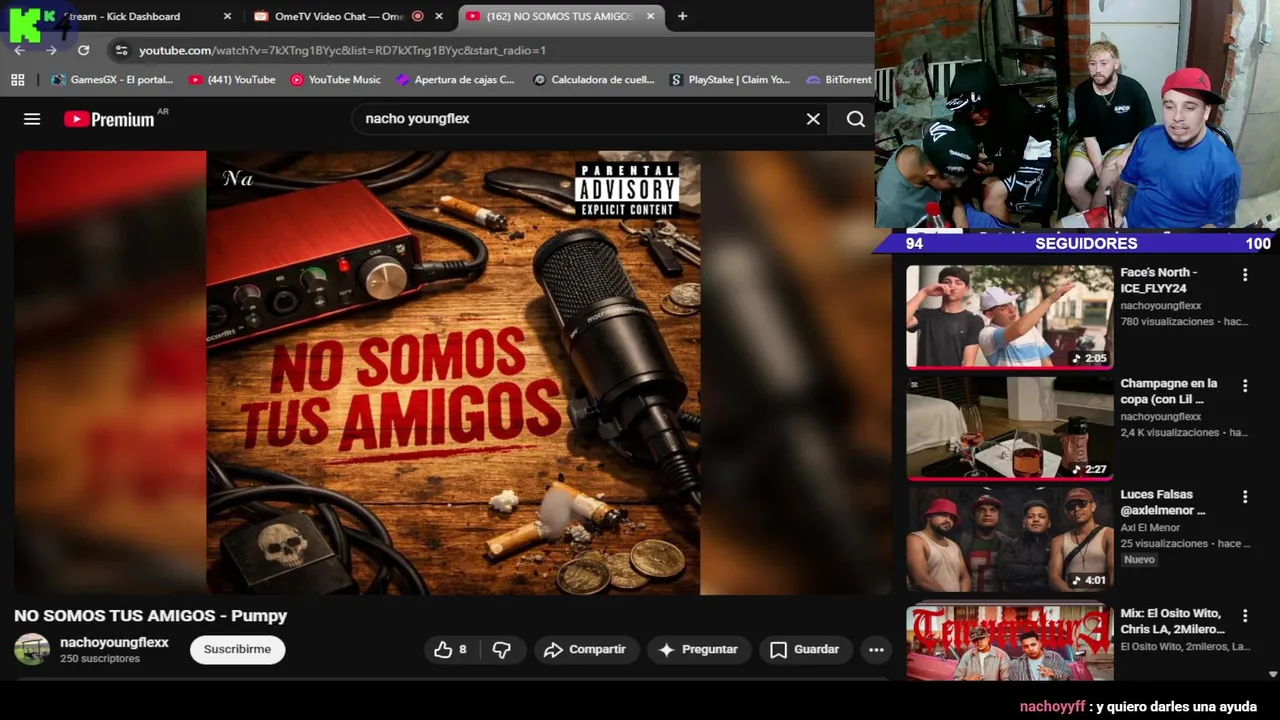Click title Champagne en la copa (con Lil ...
This screenshot has height=720, width=1280.
pyautogui.click(x=1168, y=391)
